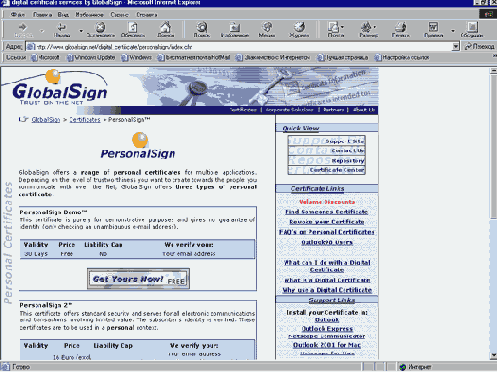Expand the address bar dropdown
This screenshot has height=372, width=497.
point(456,47)
